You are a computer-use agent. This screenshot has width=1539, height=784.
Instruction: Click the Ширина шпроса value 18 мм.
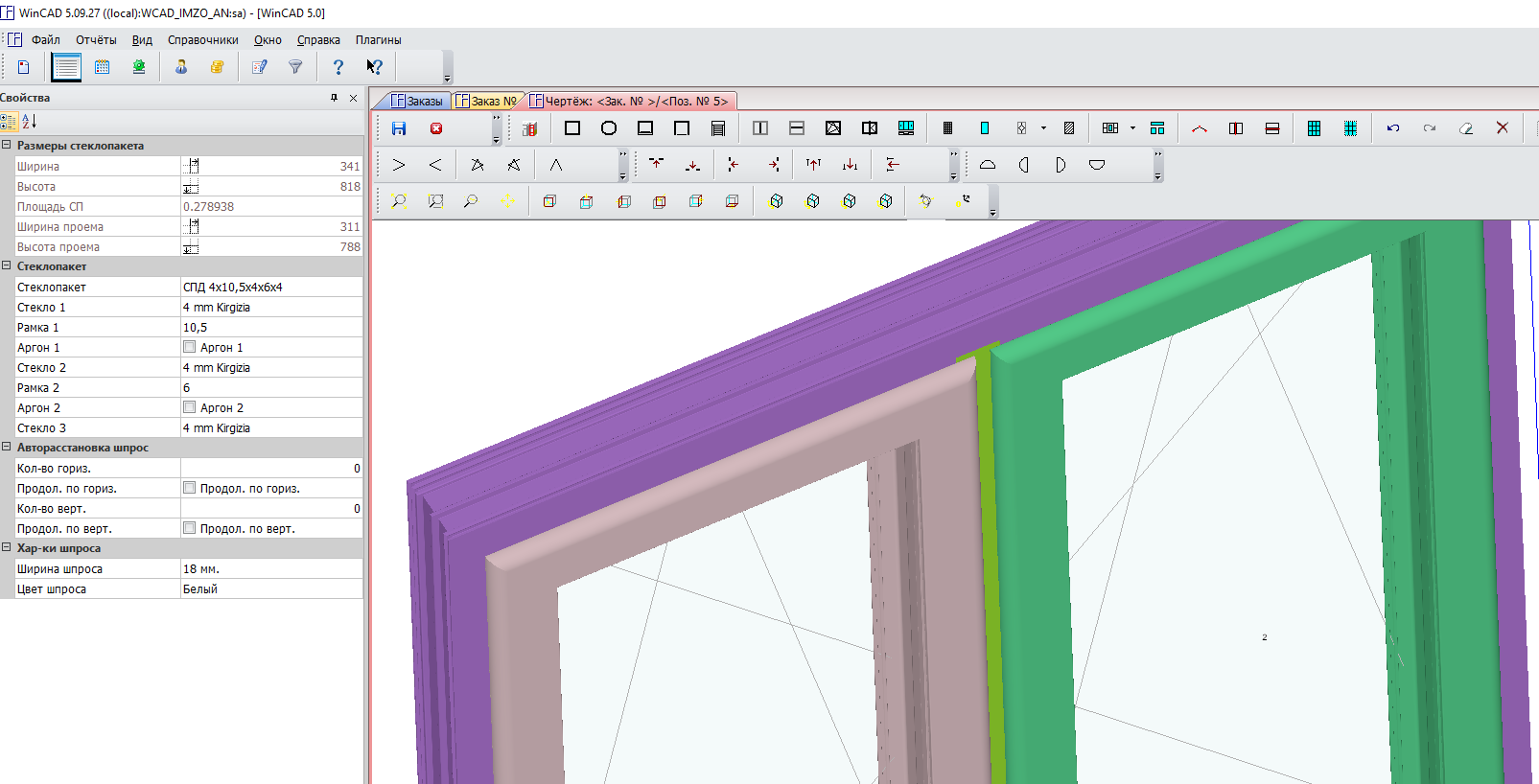pos(271,568)
